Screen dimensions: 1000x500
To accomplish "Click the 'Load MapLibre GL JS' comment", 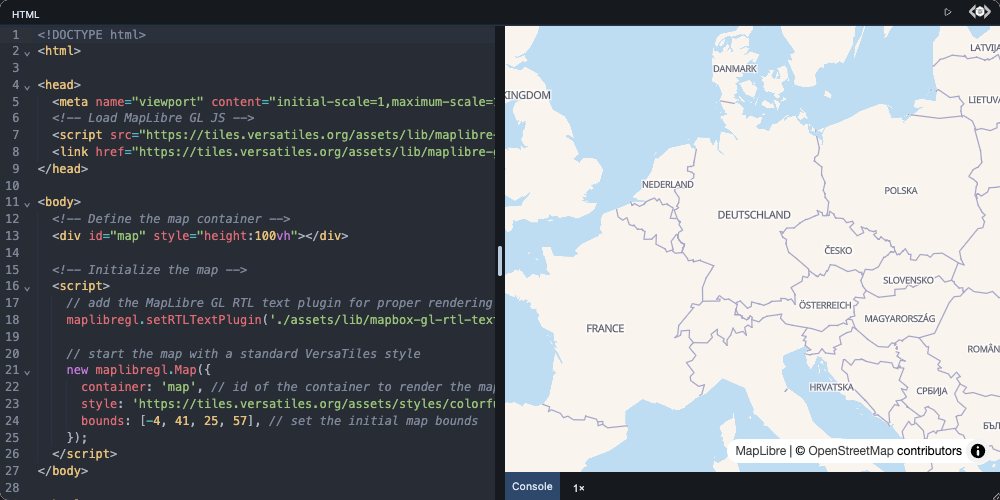I will (x=153, y=119).
